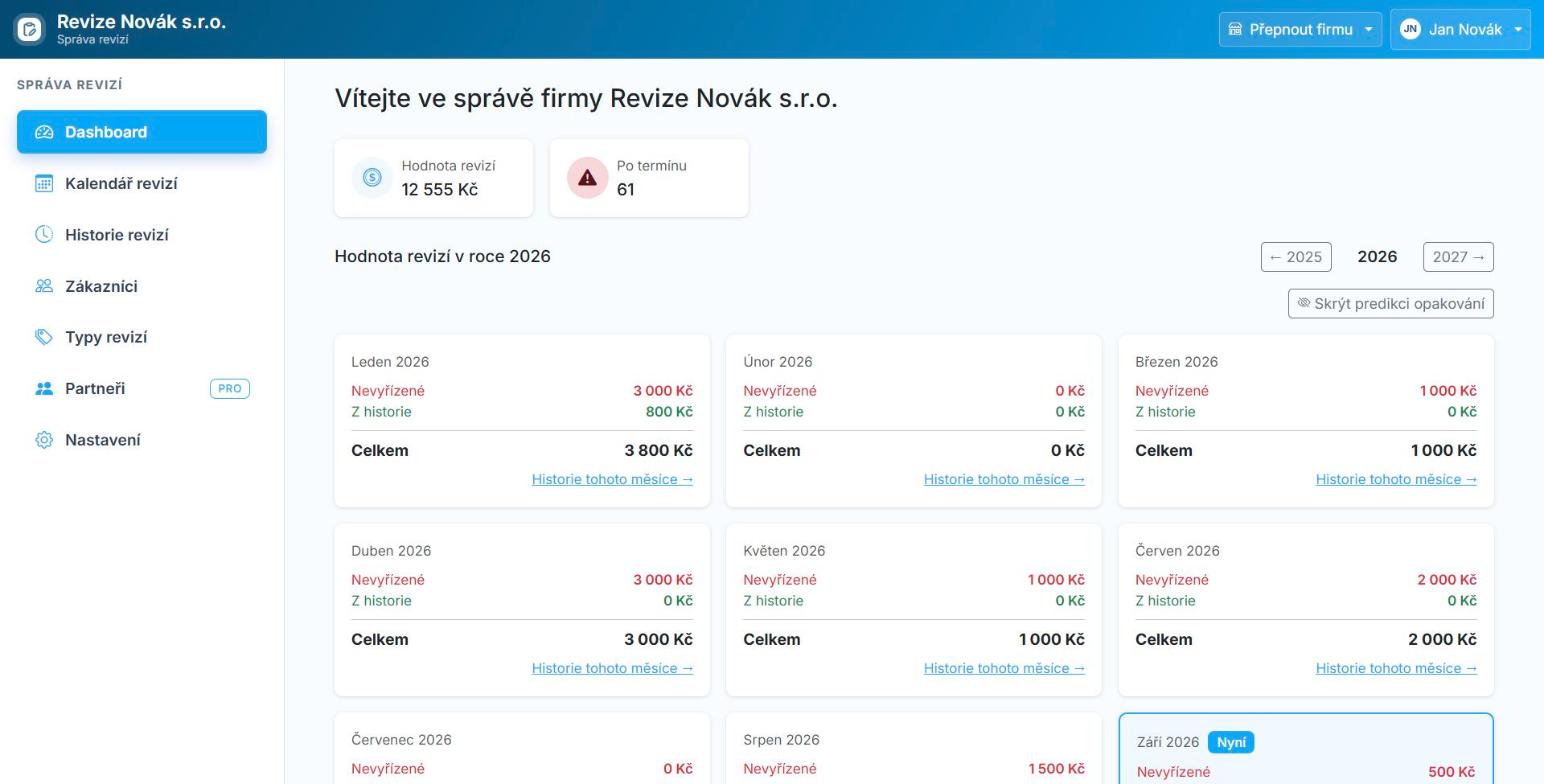
Task: Click the Červenec 2026 card title
Action: [x=401, y=740]
